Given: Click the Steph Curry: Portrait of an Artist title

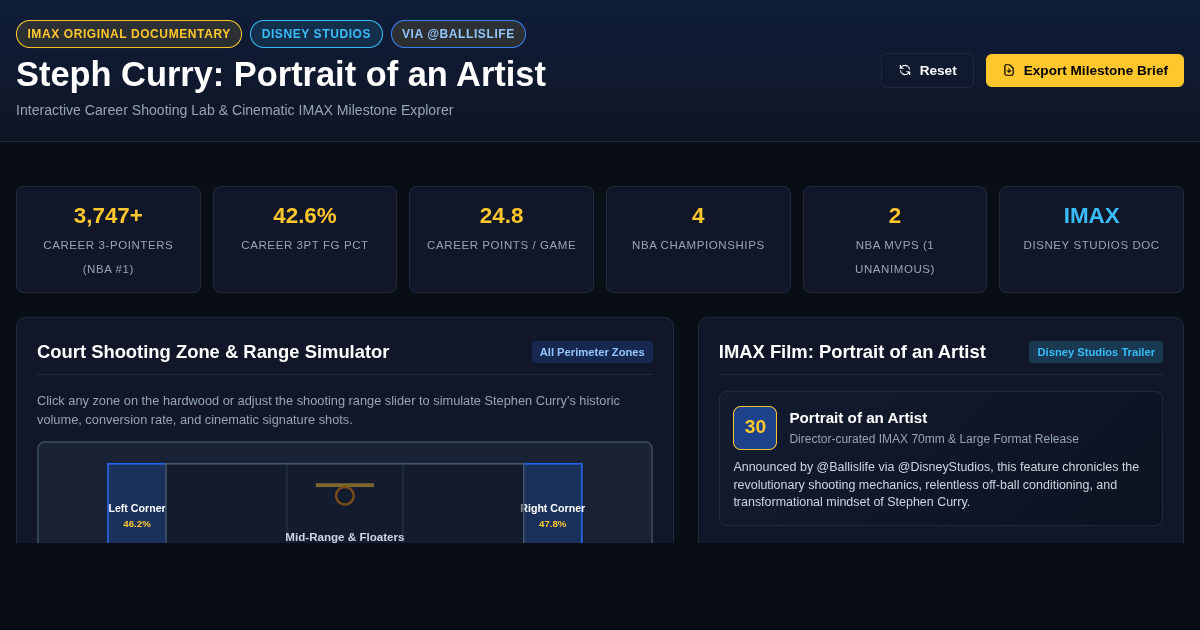Looking at the screenshot, I should coord(281,74).
